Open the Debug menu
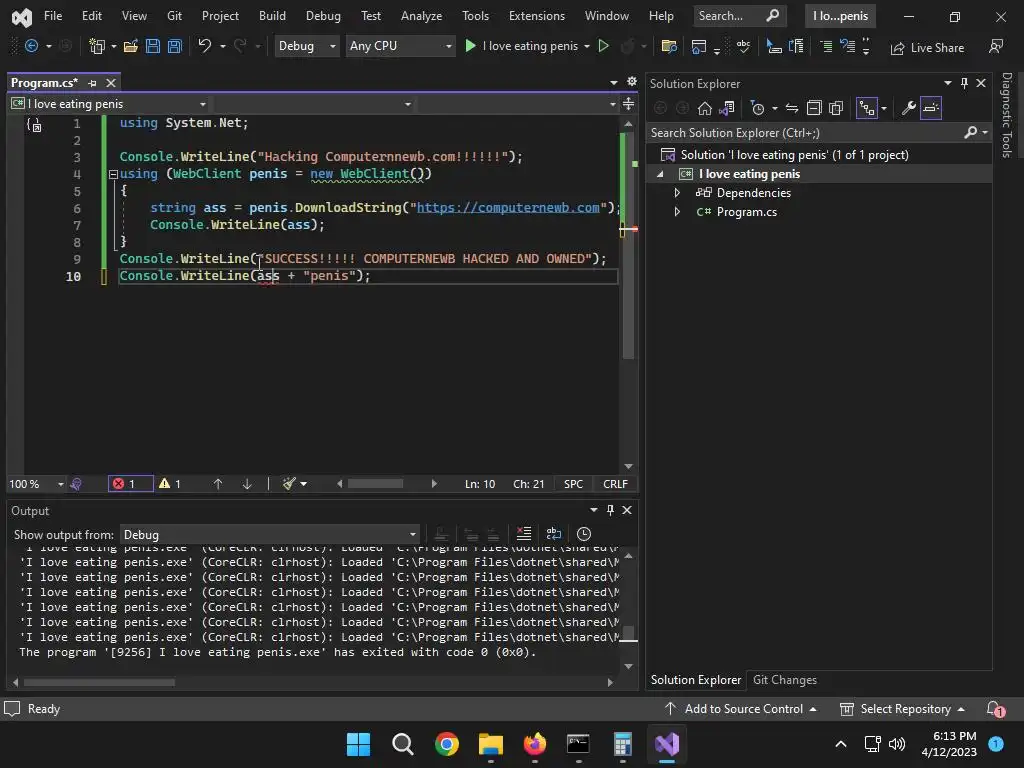 [323, 16]
